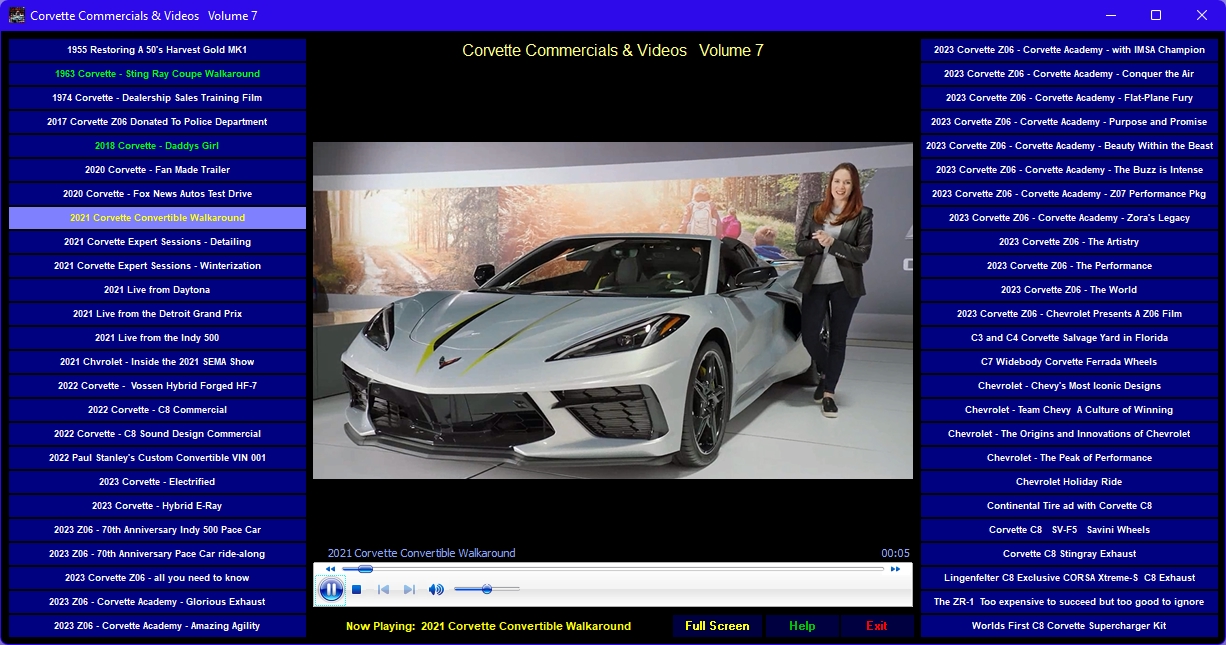Open 2021 Corvette Expert Sessions - Winterization

point(157,266)
